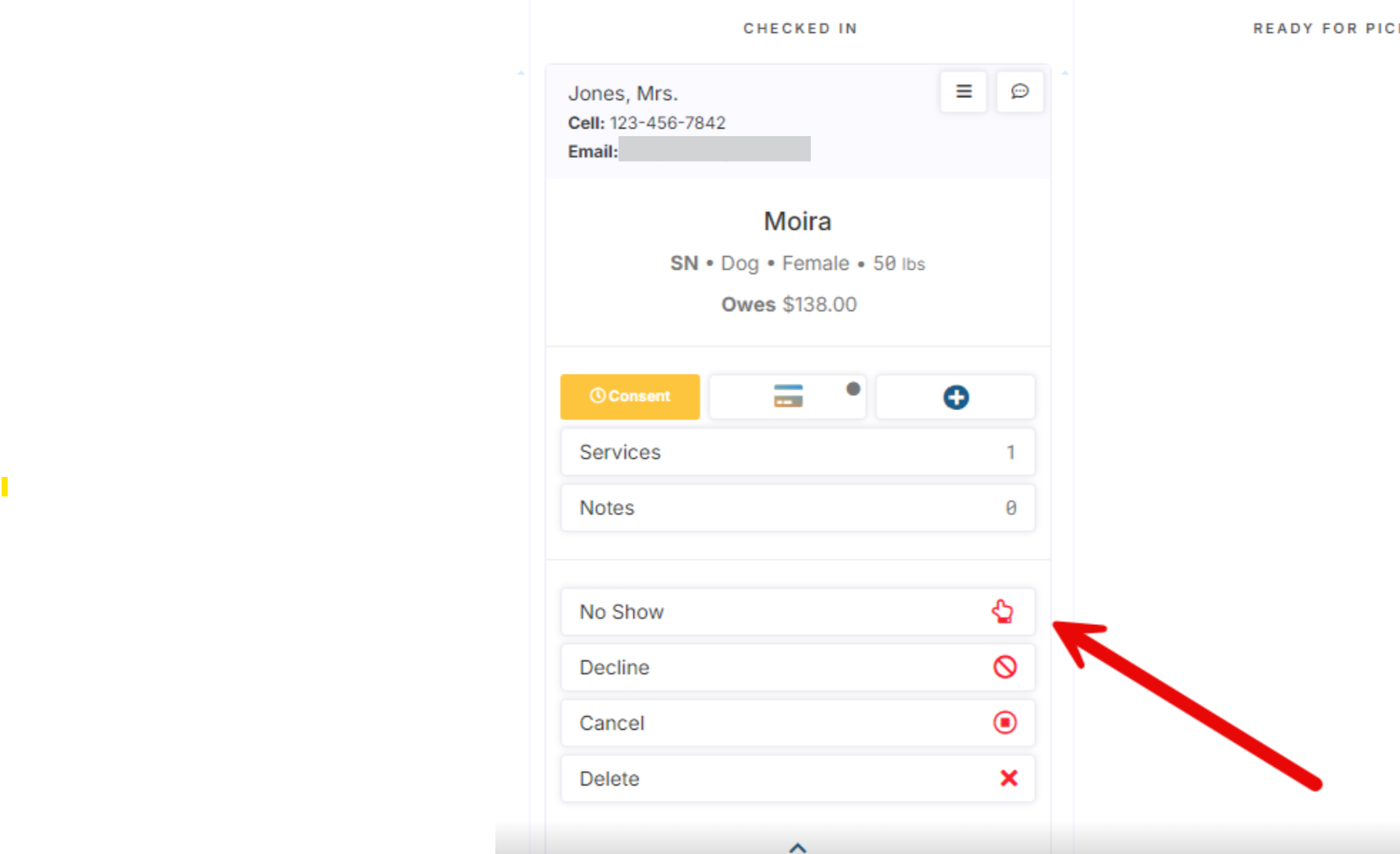Click the Owes $138.00 balance
This screenshot has width=1400, height=854.
click(789, 304)
